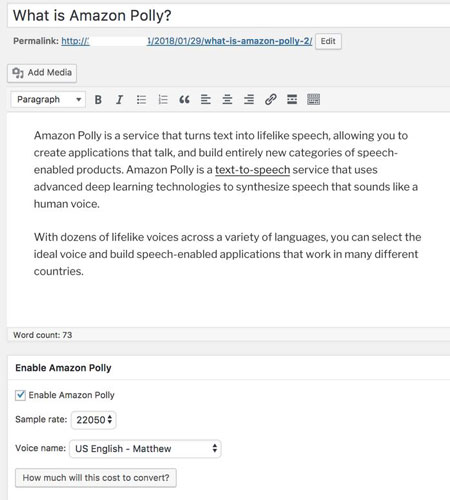Click the Word count: 73 status
The image size is (450, 500).
[x=43, y=335]
